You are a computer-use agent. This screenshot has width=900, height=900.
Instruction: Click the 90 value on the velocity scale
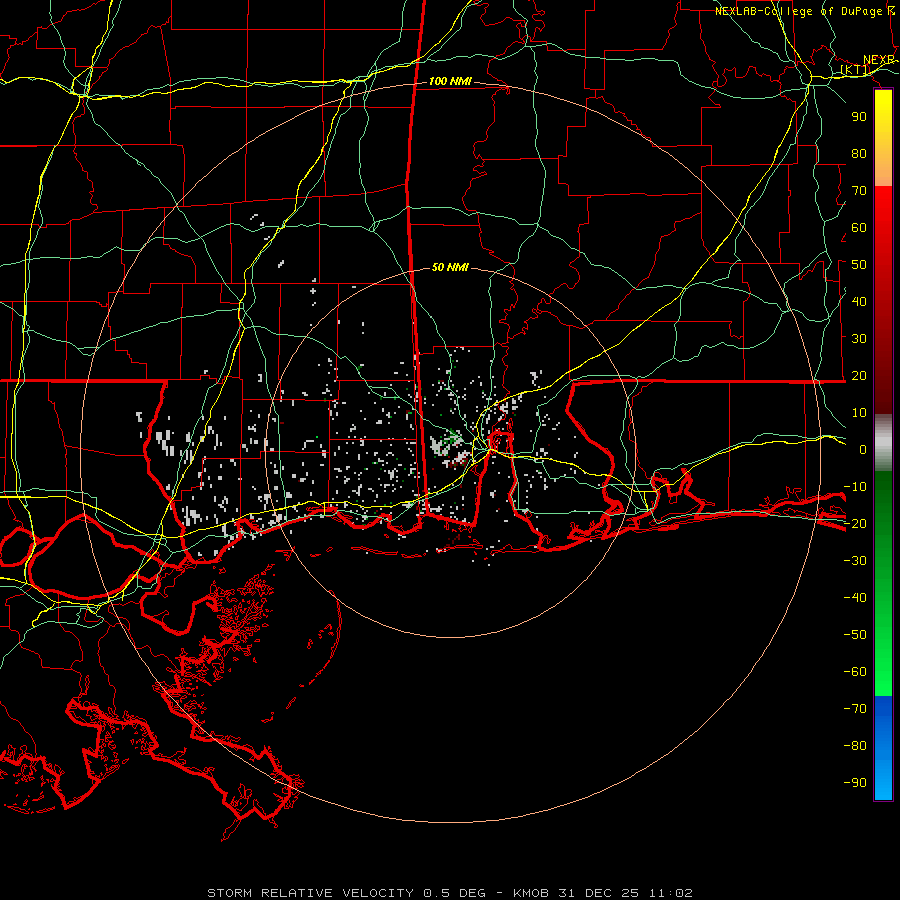pos(859,117)
